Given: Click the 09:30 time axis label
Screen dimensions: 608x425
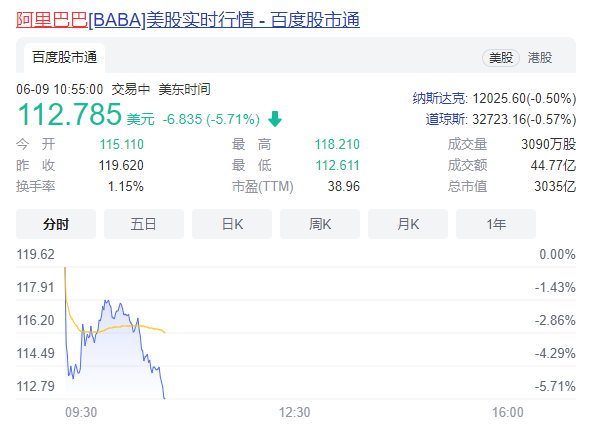Looking at the screenshot, I should pos(81,412).
